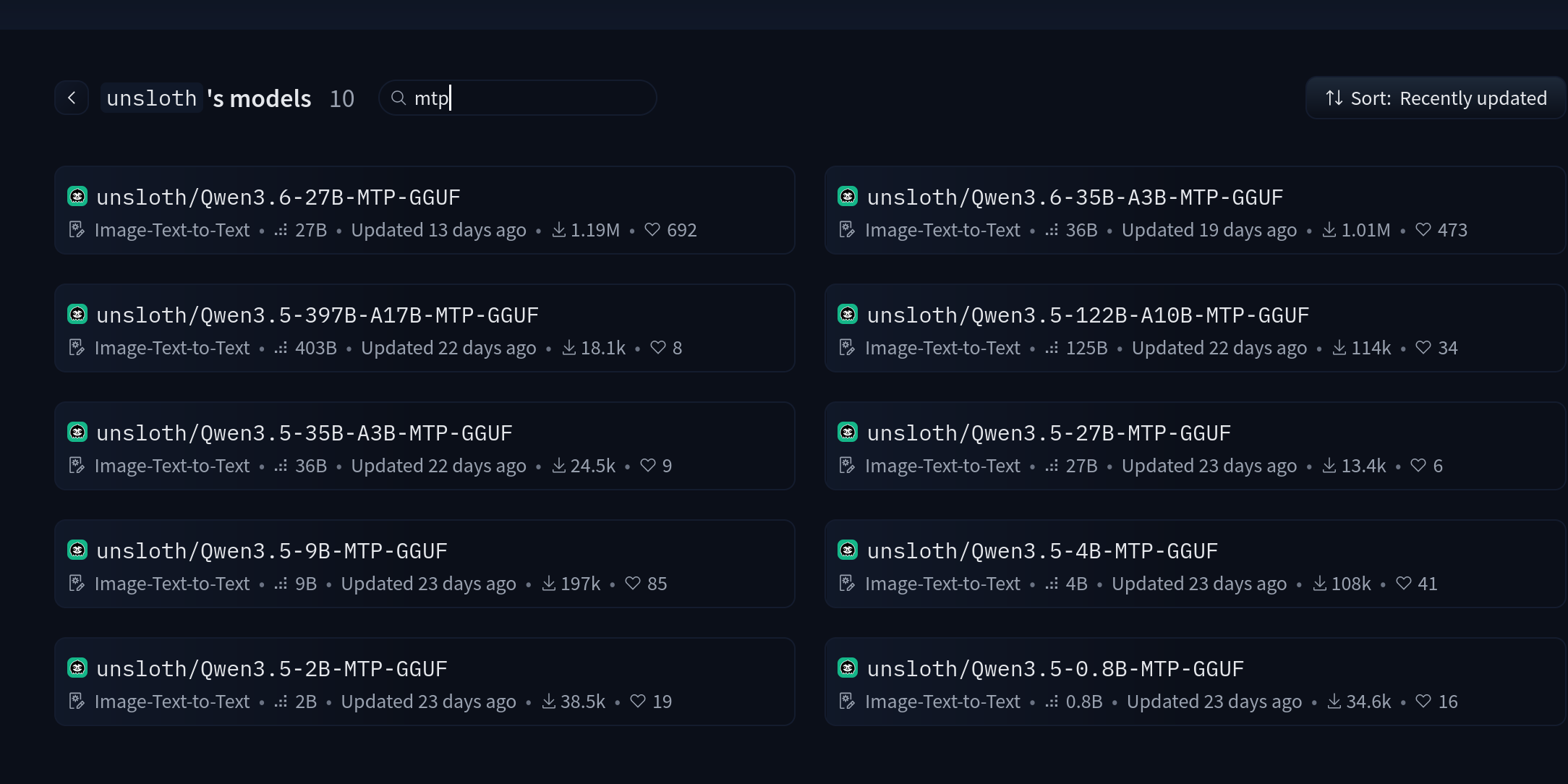Click the download icon on the Qwen3.5-397B-A17B-MTP-GGUF card
This screenshot has width=1568, height=784.
569,347
